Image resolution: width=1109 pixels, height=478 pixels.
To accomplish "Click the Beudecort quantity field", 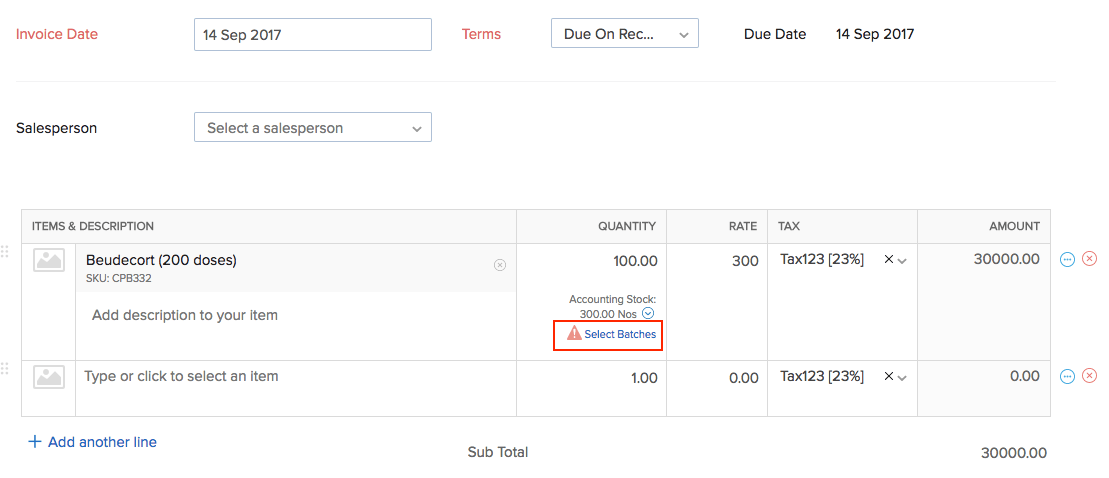I will tap(600, 261).
